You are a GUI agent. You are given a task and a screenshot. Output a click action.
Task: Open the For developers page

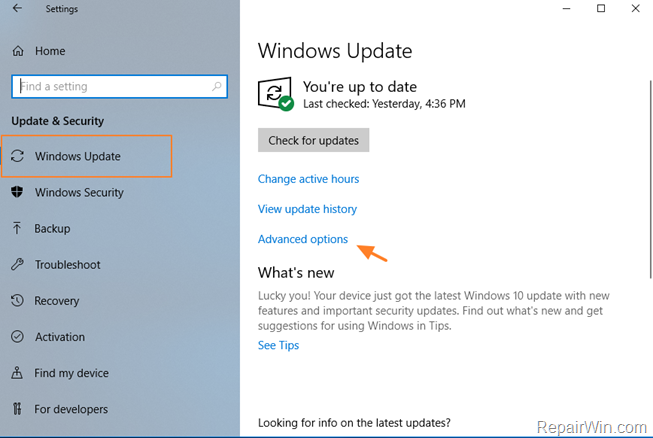(71, 409)
